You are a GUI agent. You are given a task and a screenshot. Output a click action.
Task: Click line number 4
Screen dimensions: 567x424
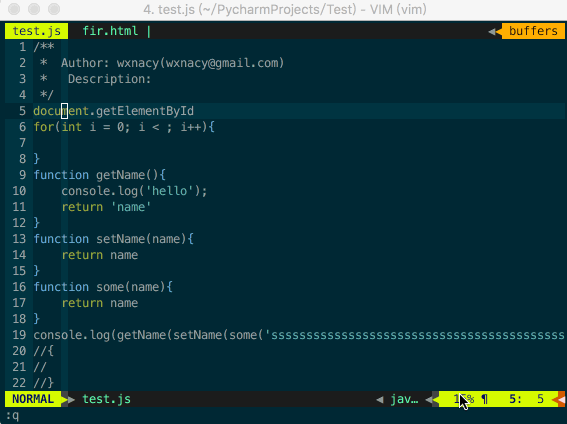tap(22, 95)
